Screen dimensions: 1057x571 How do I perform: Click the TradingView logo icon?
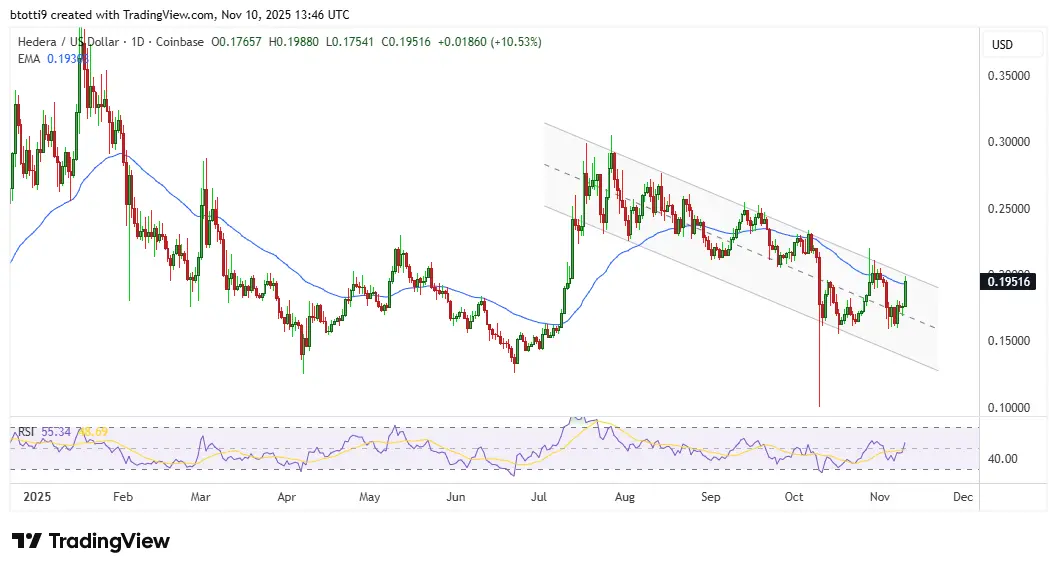[26, 541]
